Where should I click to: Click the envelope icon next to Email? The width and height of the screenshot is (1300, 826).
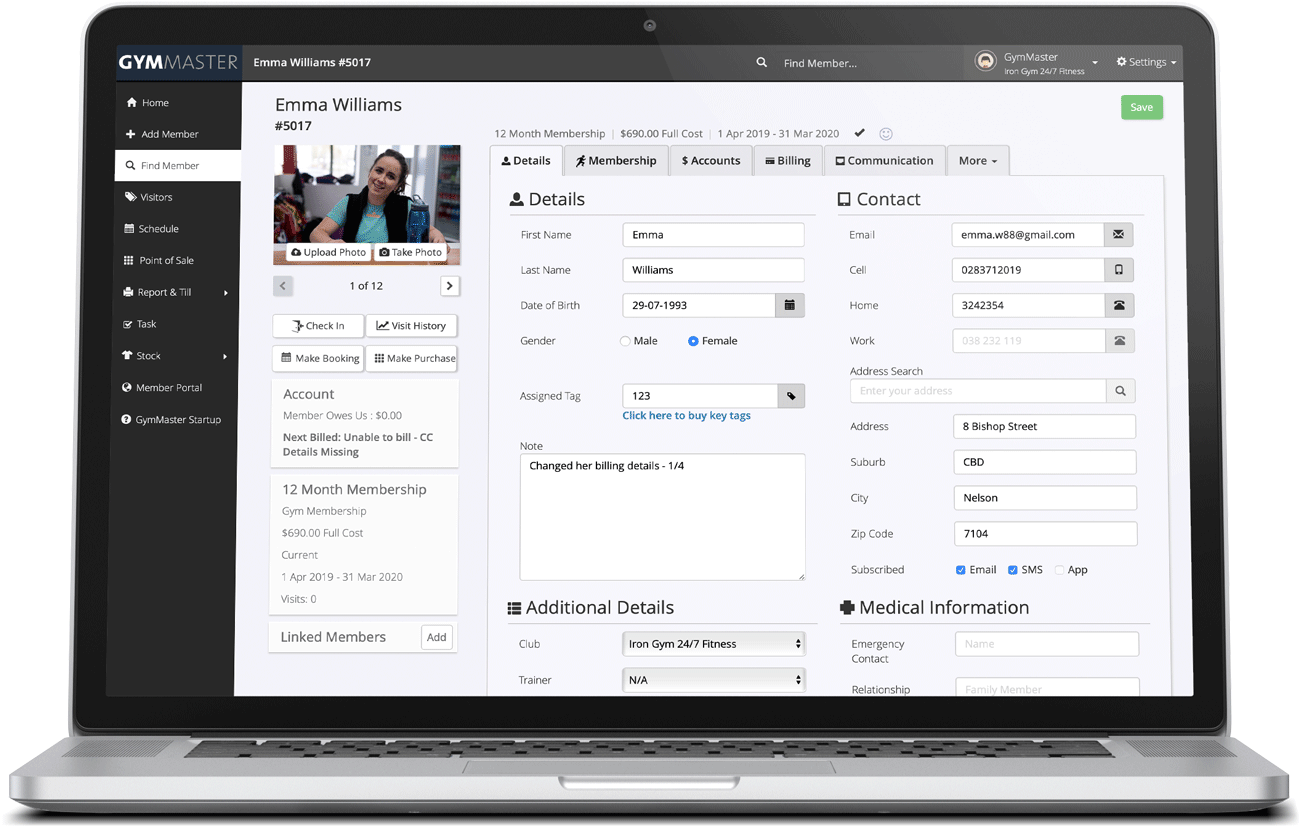1119,234
